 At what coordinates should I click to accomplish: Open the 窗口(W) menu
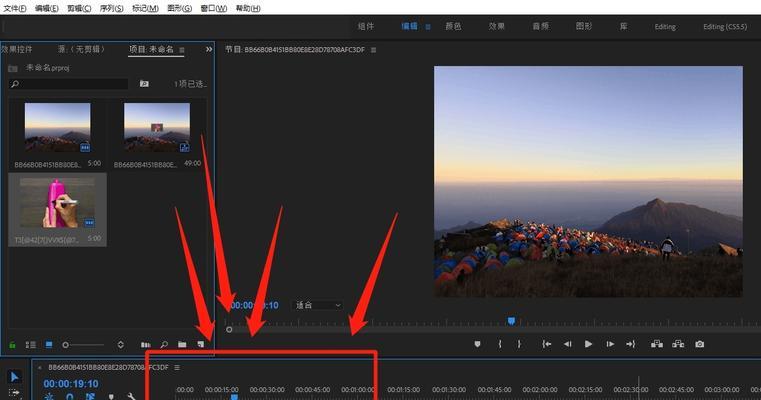tap(214, 8)
